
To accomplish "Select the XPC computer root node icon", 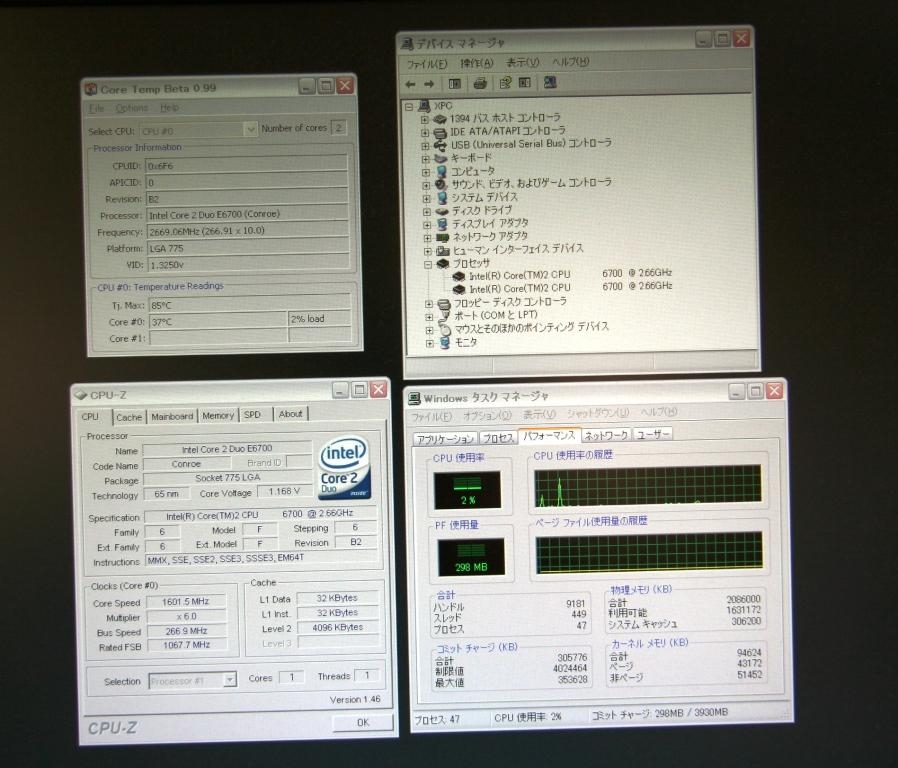I will 424,106.
